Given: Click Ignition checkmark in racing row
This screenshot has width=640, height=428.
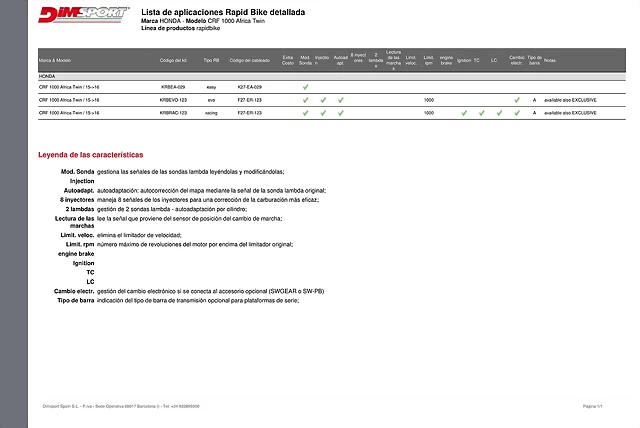Looking at the screenshot, I should [464, 113].
